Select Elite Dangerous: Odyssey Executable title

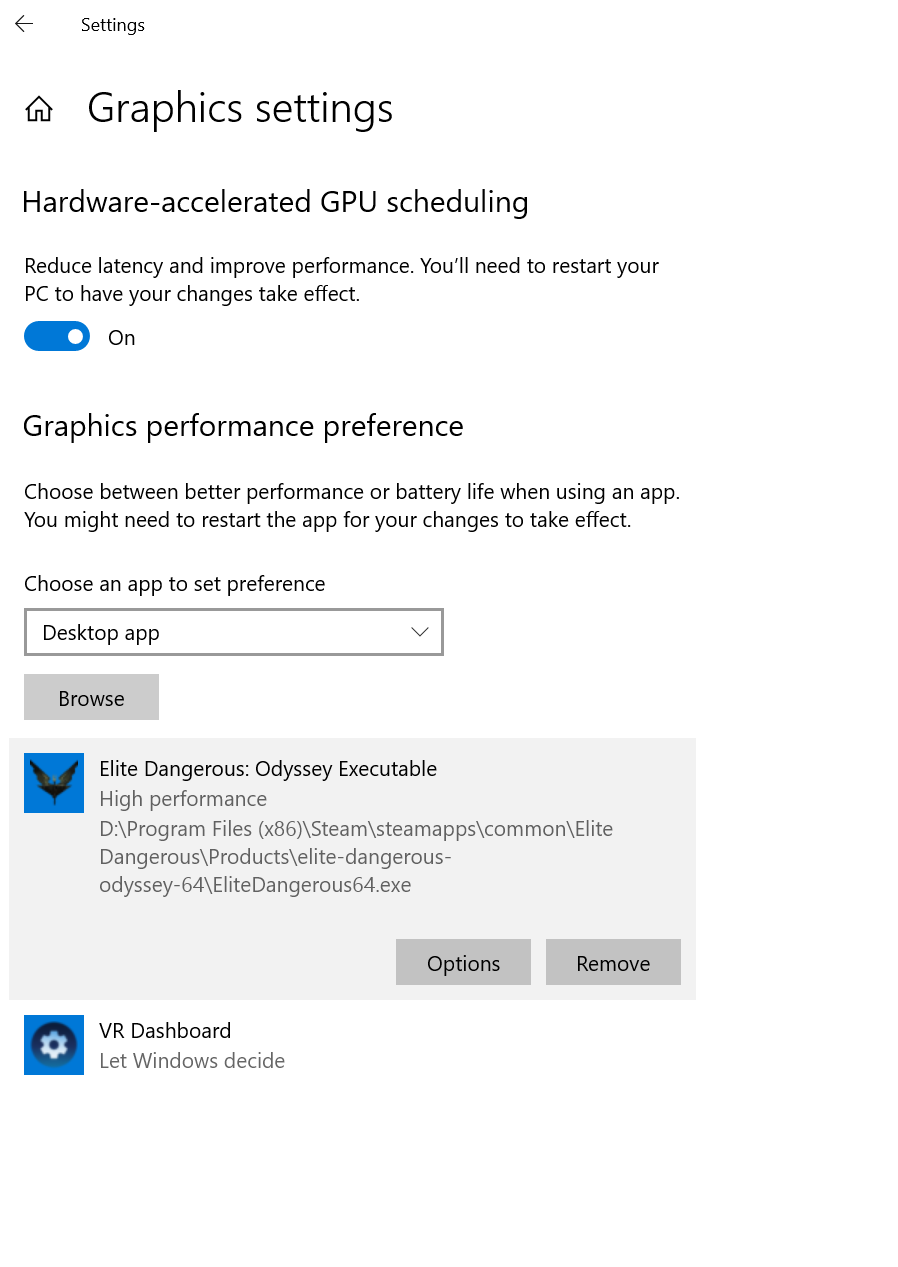pyautogui.click(x=268, y=769)
